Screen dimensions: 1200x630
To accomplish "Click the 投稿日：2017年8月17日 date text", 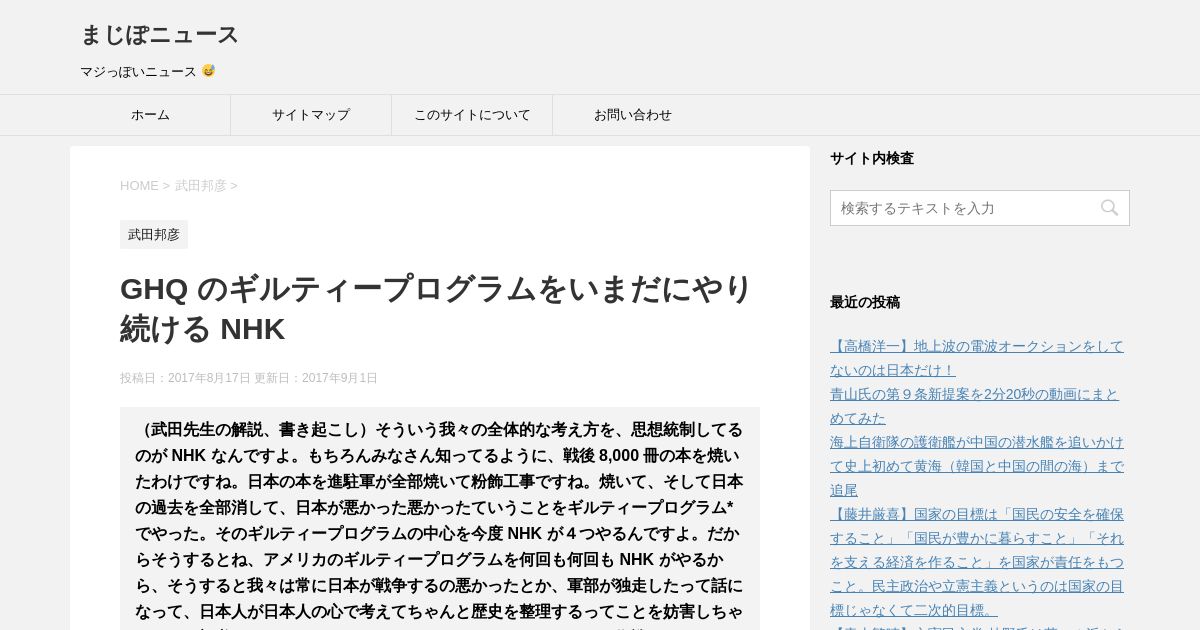I will coord(185,378).
